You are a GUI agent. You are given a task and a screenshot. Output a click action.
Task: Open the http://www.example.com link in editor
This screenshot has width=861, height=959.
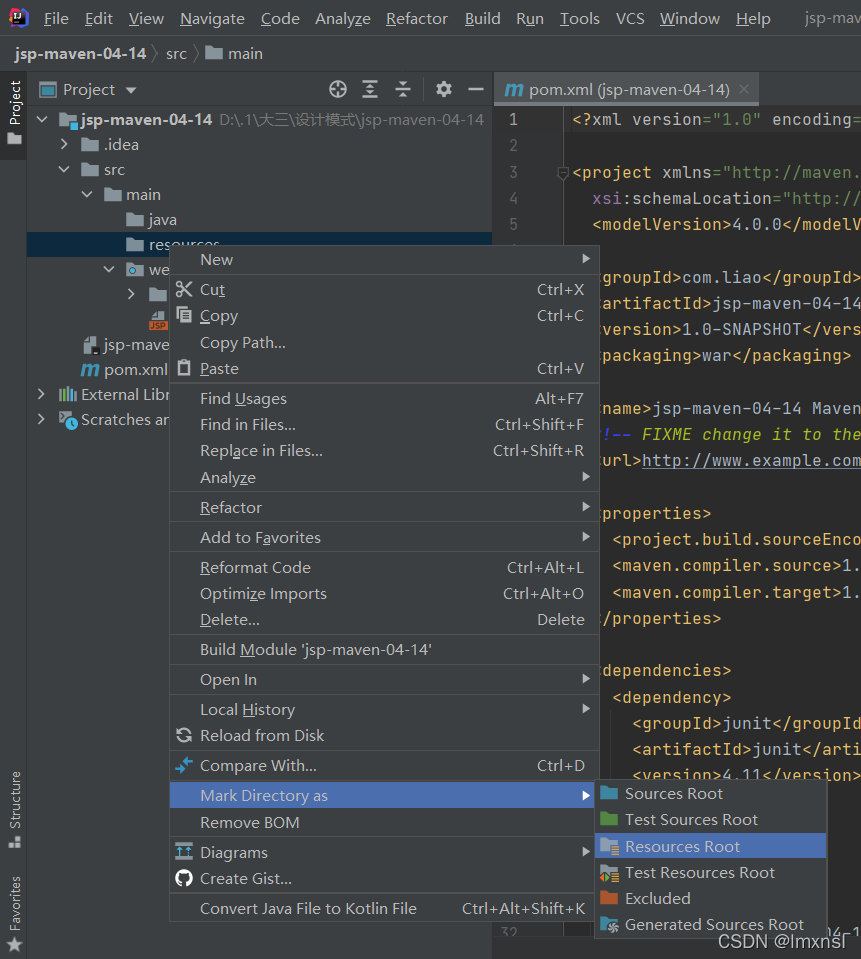(x=751, y=461)
